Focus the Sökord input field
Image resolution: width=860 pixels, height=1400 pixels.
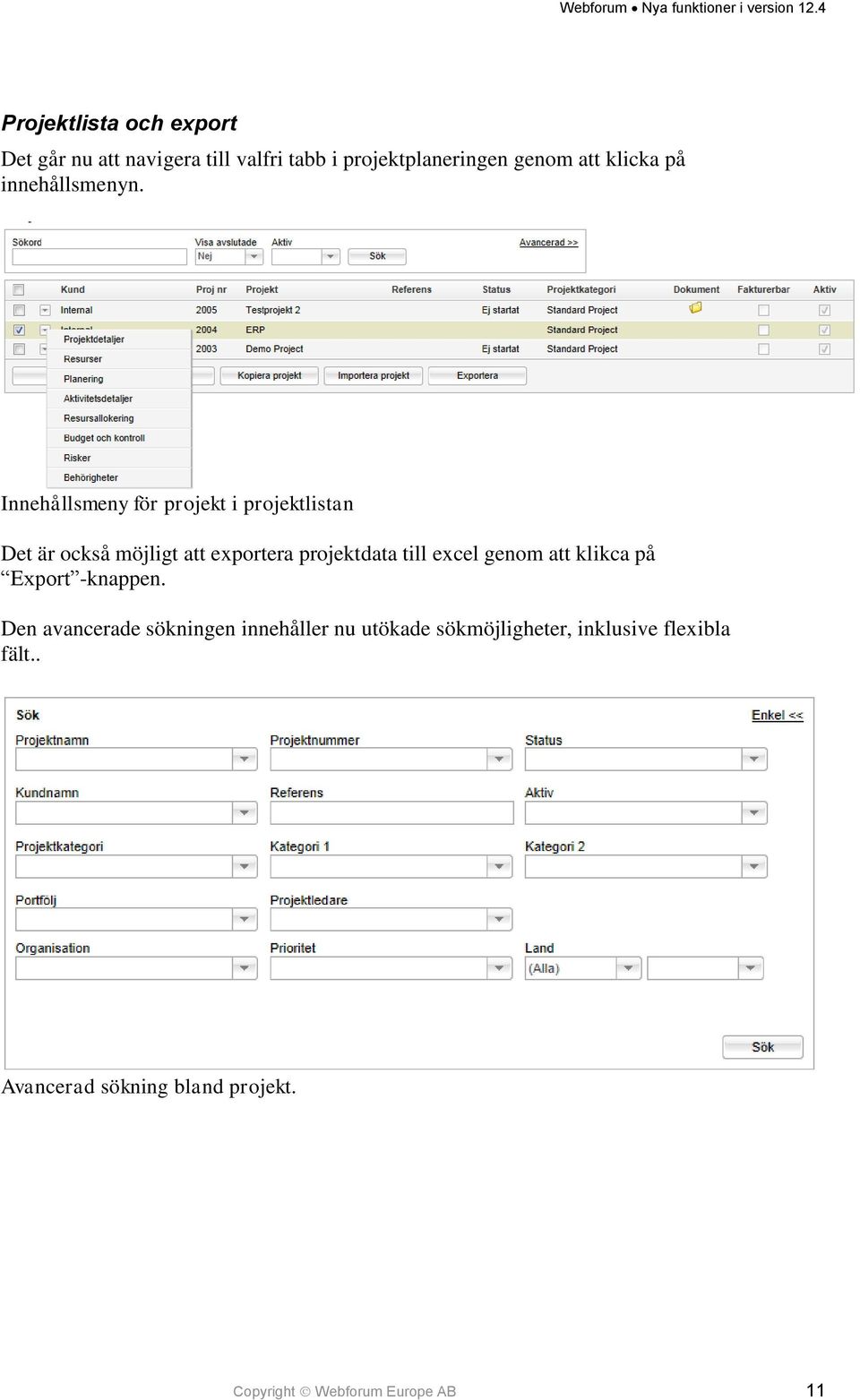tap(99, 257)
